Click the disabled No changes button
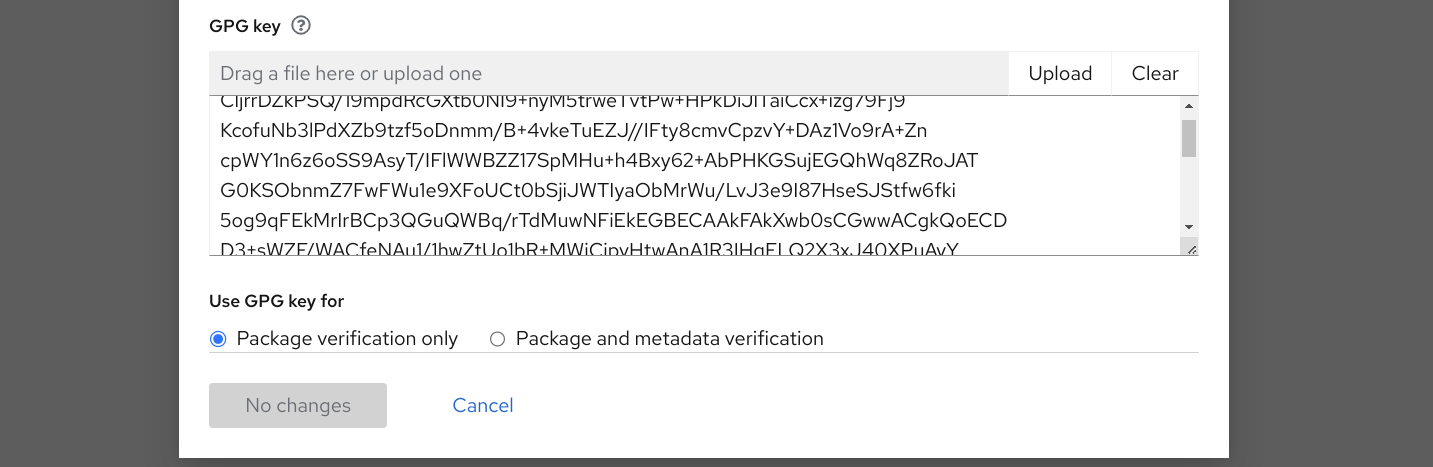 tap(298, 405)
